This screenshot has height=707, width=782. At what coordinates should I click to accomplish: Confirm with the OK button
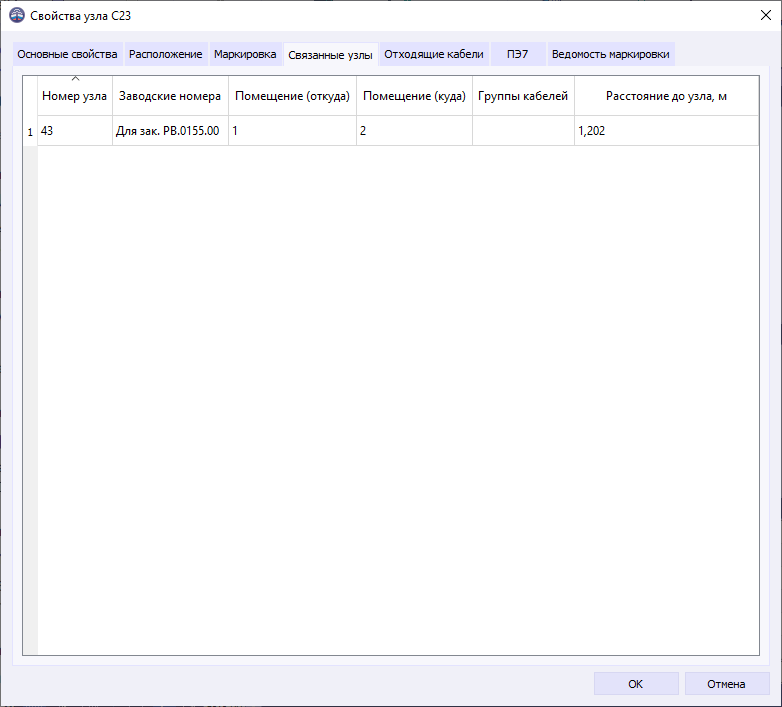click(636, 684)
